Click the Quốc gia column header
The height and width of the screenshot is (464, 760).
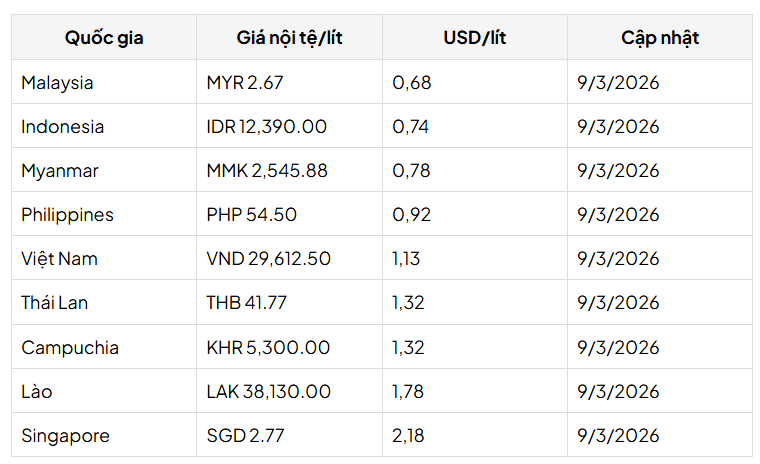pyautogui.click(x=104, y=38)
